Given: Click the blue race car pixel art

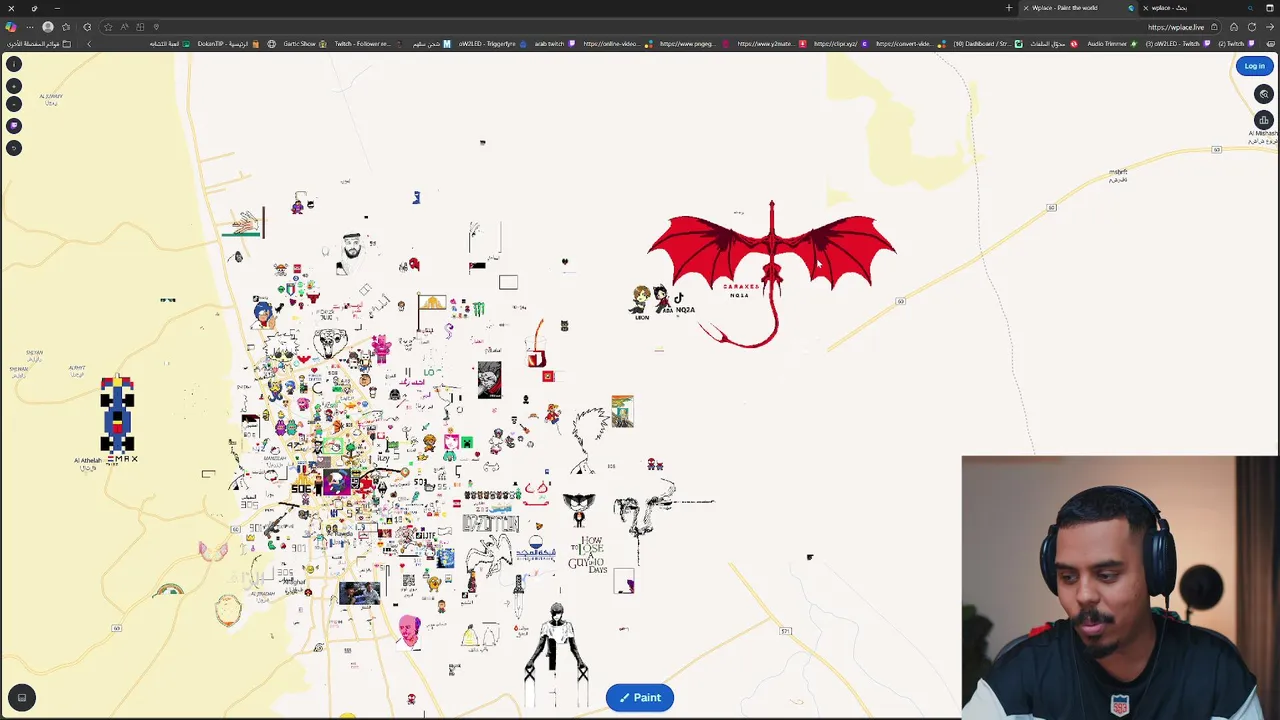Looking at the screenshot, I should [117, 414].
